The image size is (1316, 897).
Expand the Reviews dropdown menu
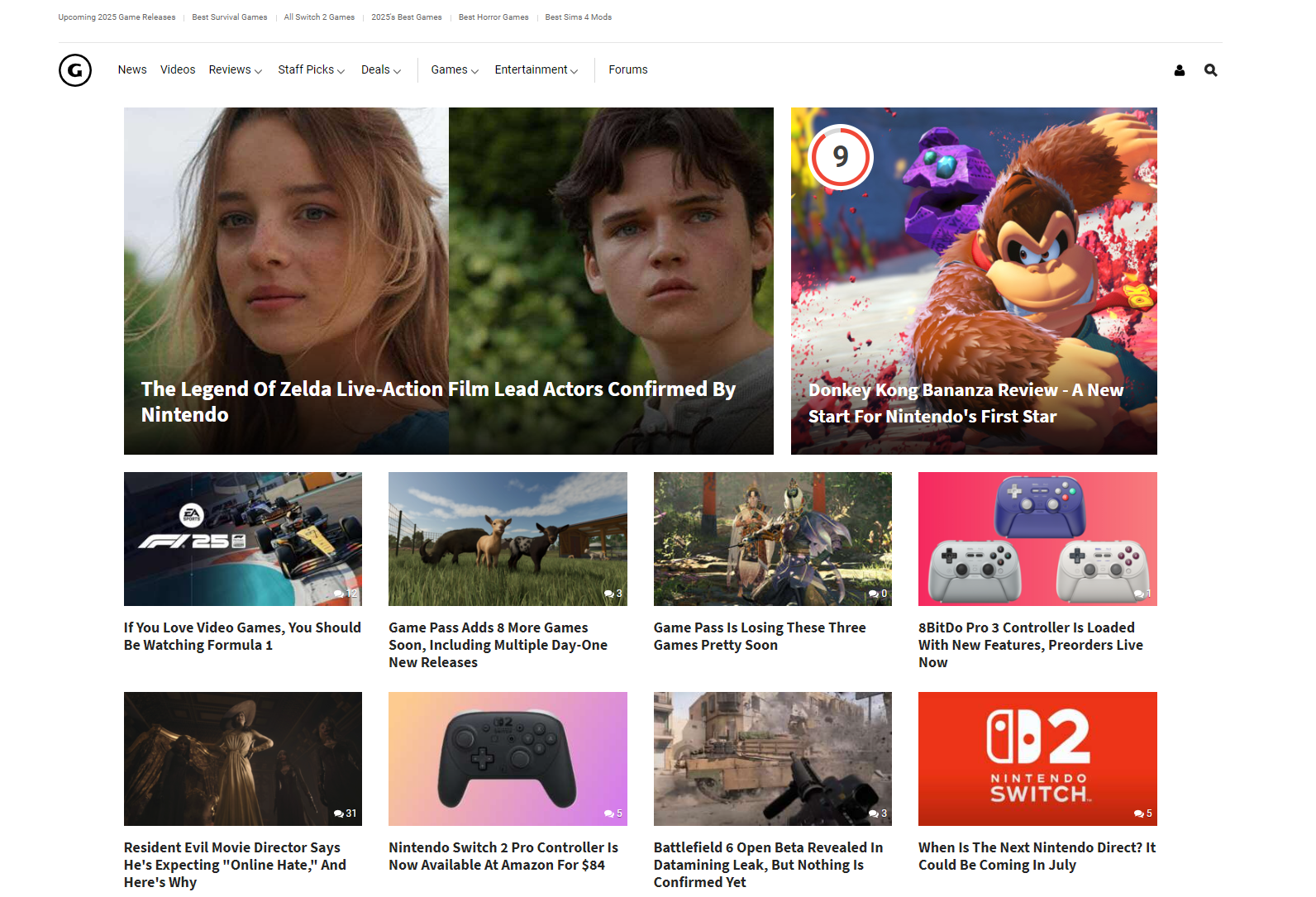tap(236, 70)
